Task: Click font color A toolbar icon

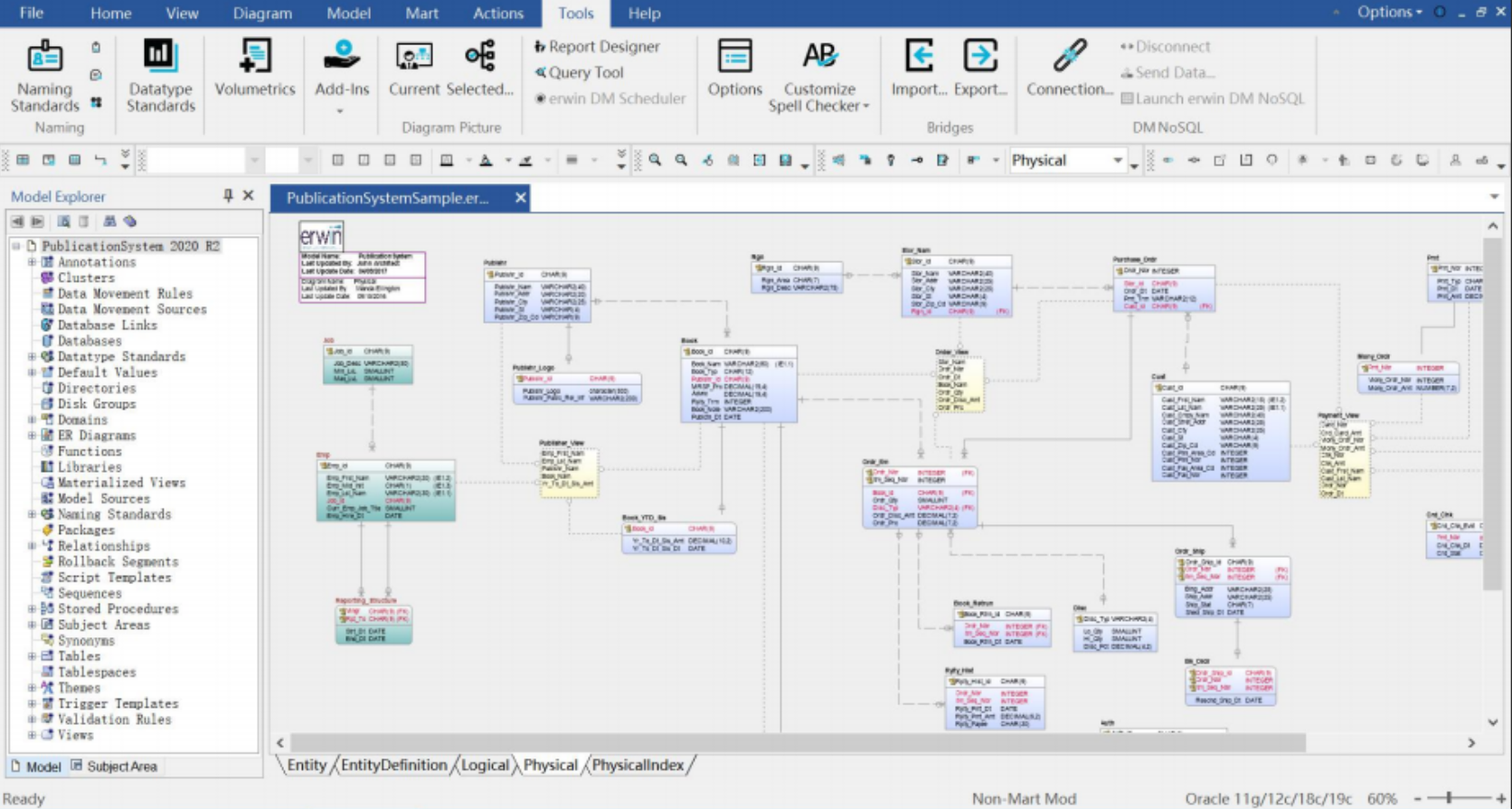Action: click(x=486, y=160)
